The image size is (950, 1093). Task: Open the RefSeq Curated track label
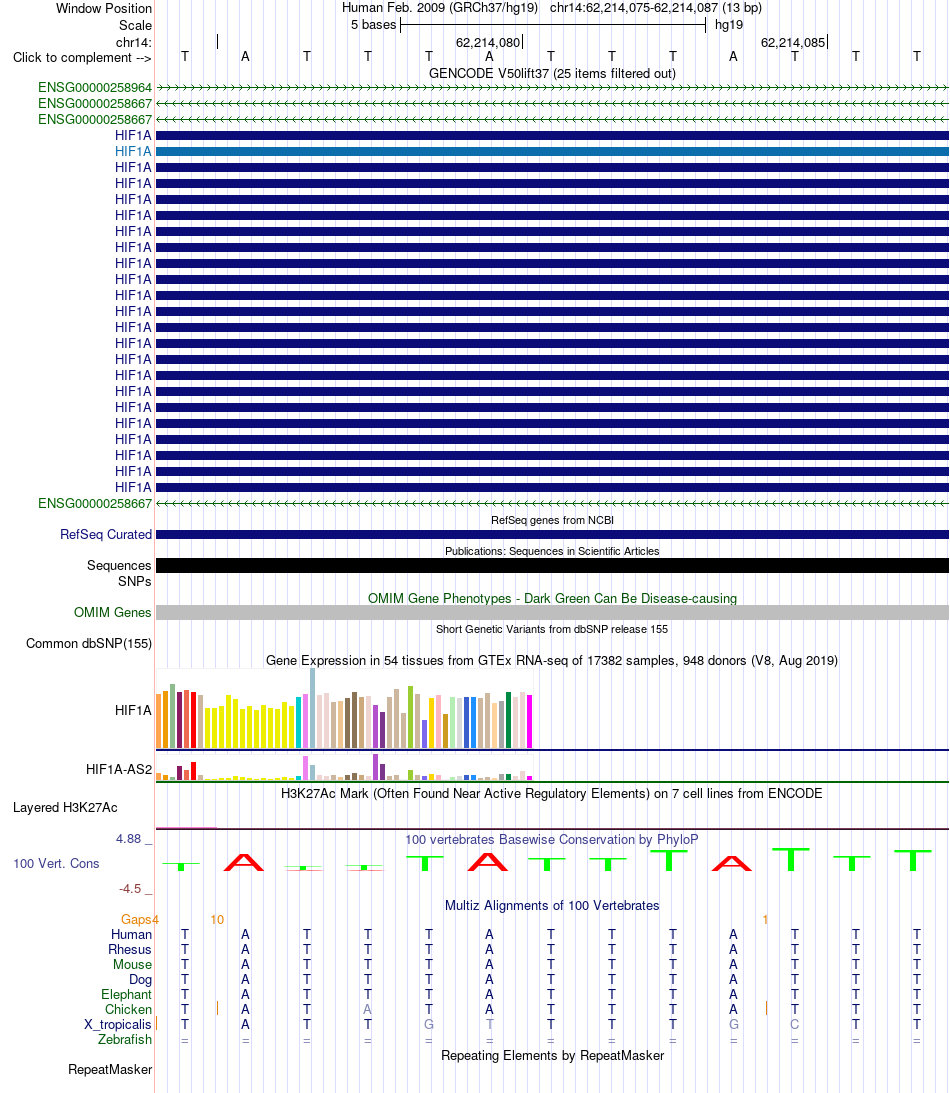tap(106, 535)
